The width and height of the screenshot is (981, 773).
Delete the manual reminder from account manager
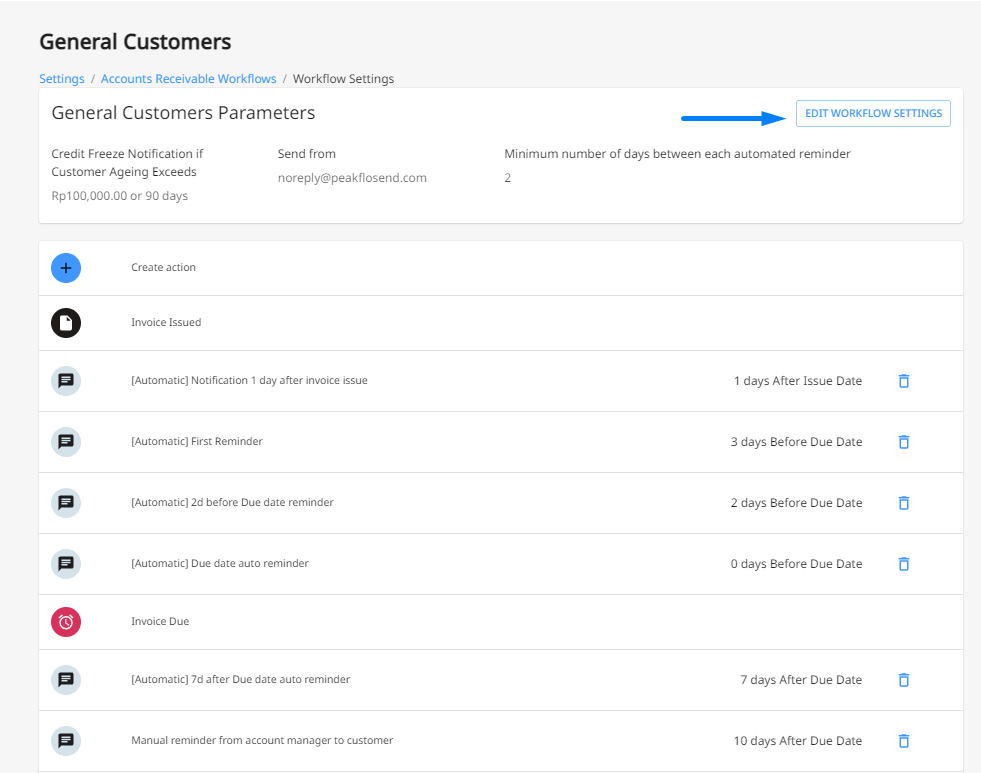[x=903, y=741]
